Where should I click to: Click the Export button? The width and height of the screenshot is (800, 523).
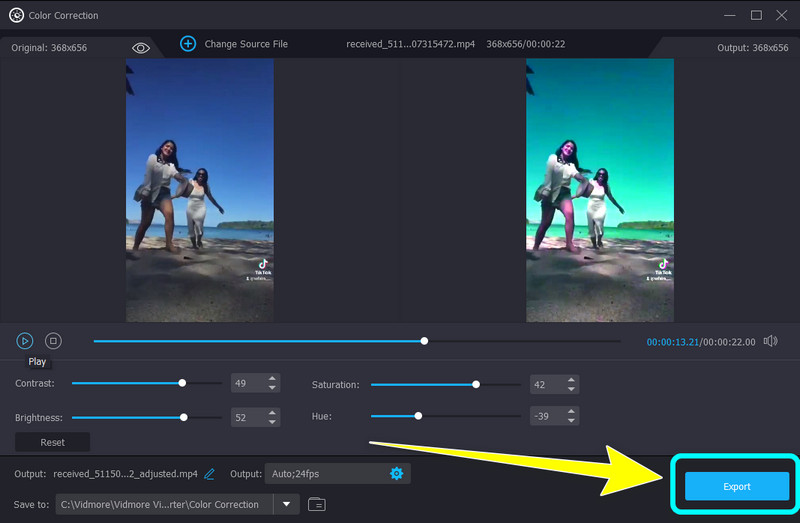point(736,486)
